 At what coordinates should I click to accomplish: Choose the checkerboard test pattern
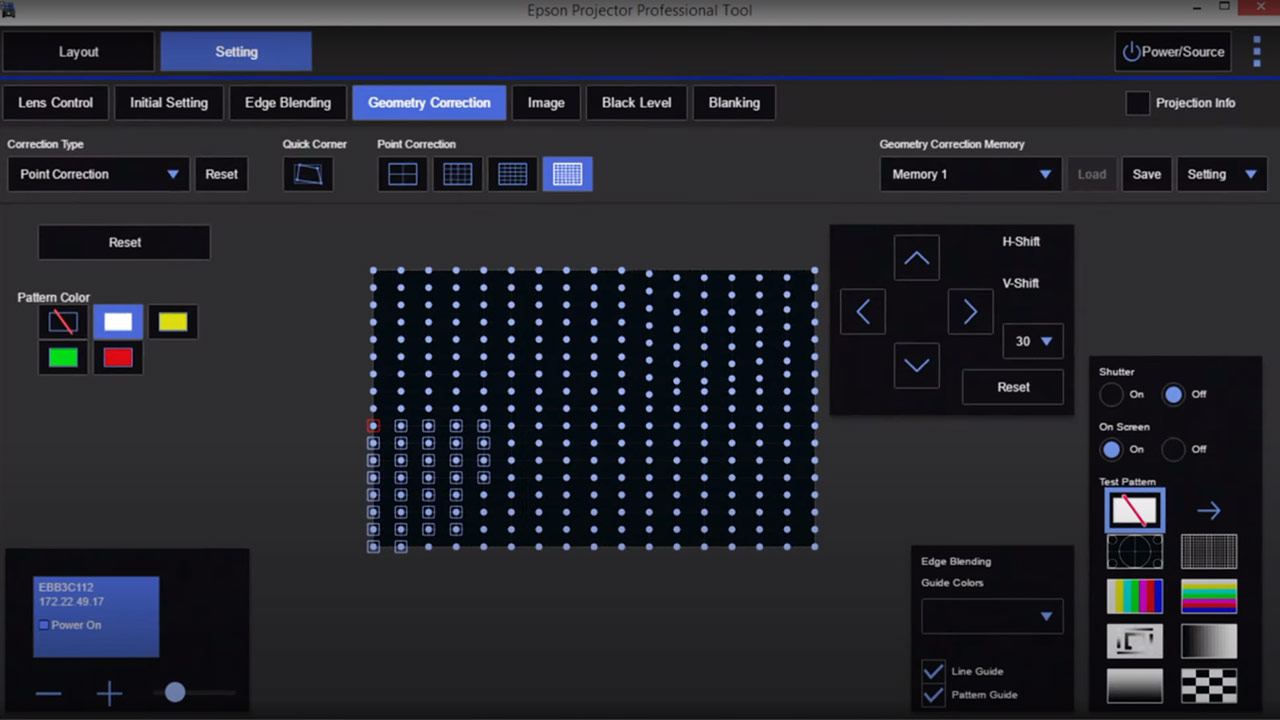point(1209,686)
